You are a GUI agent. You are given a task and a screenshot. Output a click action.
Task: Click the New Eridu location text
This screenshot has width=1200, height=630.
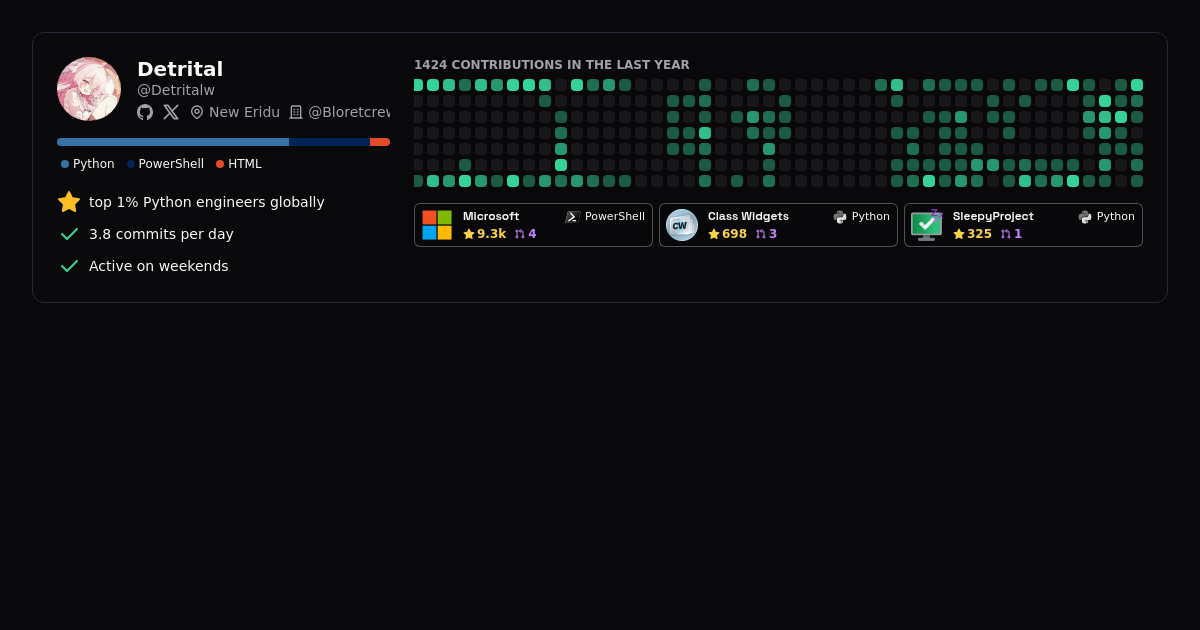[244, 112]
